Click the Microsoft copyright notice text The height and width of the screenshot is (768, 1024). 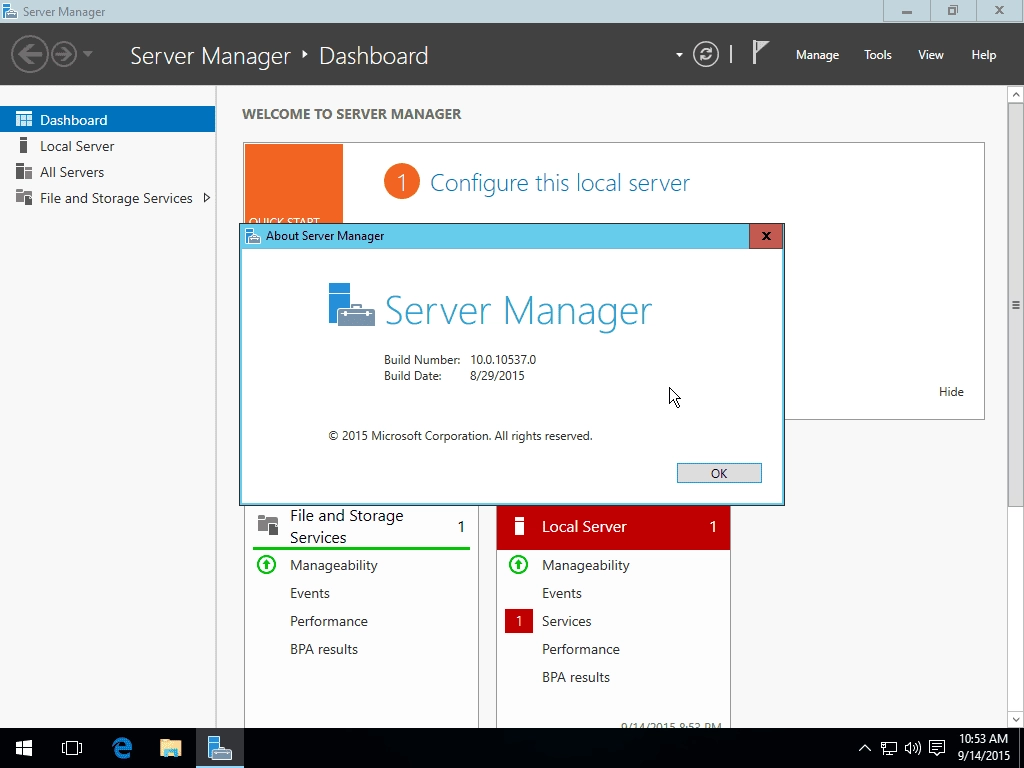coord(460,436)
